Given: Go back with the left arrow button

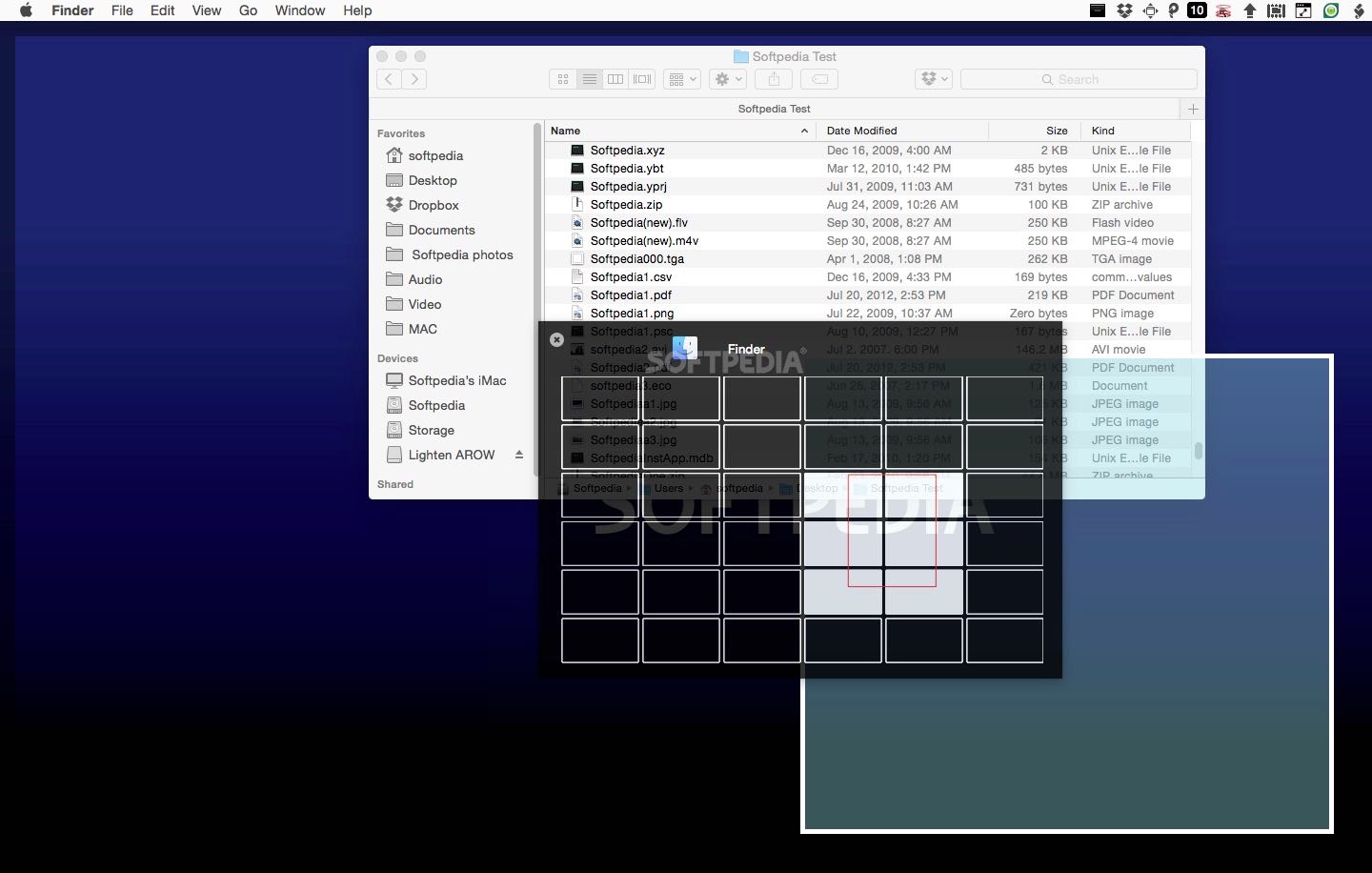Looking at the screenshot, I should (x=389, y=79).
